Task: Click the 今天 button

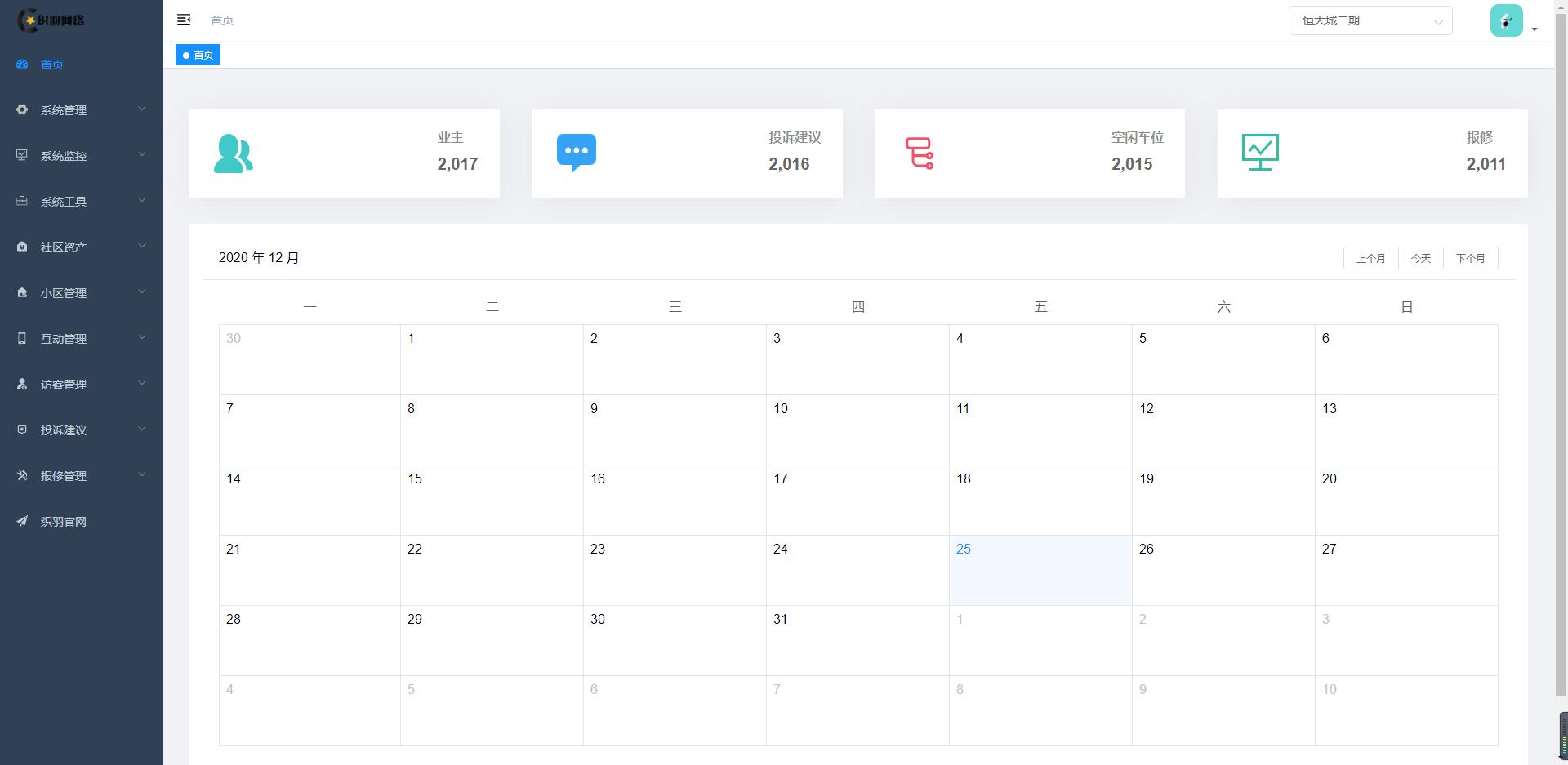Action: pos(1421,258)
